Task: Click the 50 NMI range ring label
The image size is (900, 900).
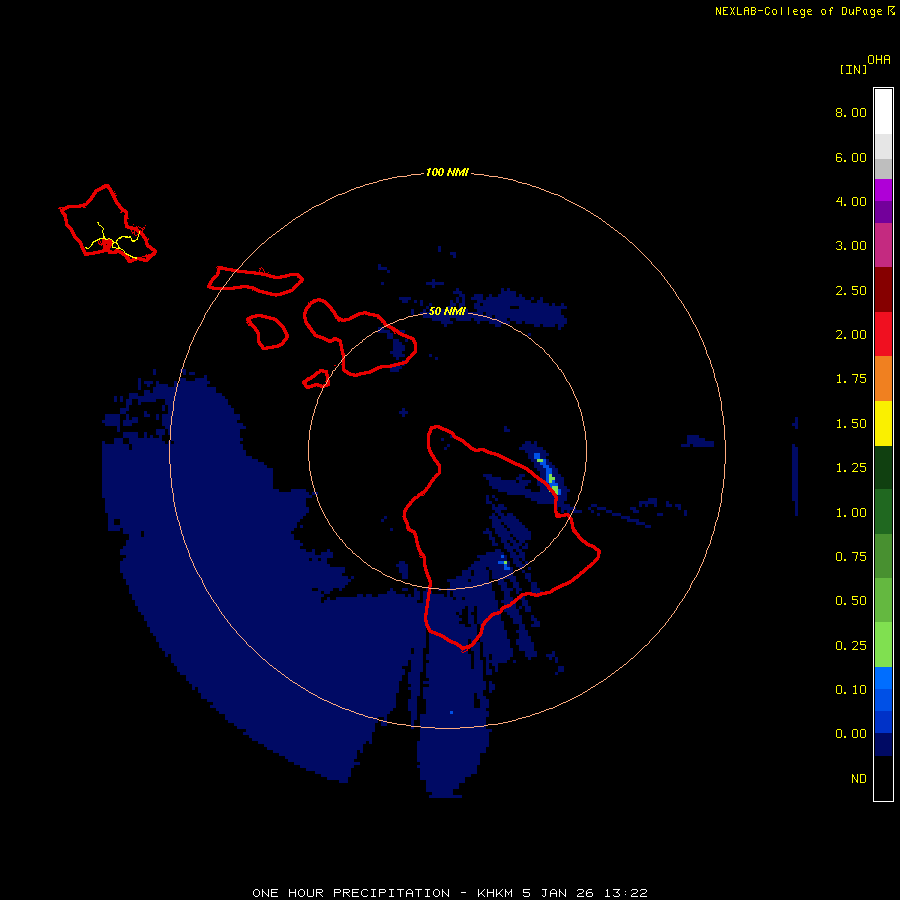Action: click(447, 311)
